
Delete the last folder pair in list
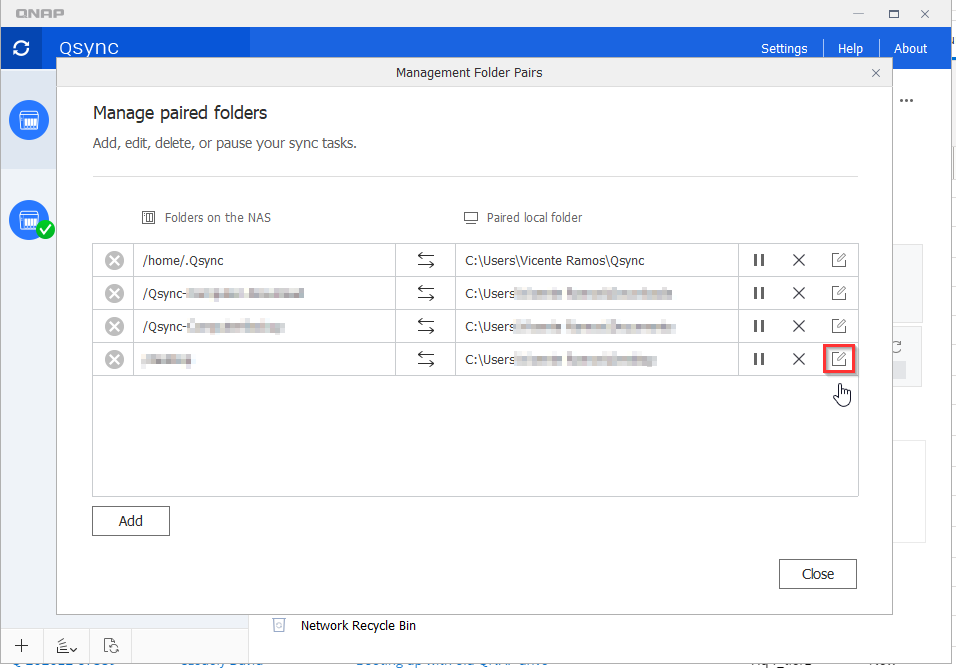coord(798,359)
